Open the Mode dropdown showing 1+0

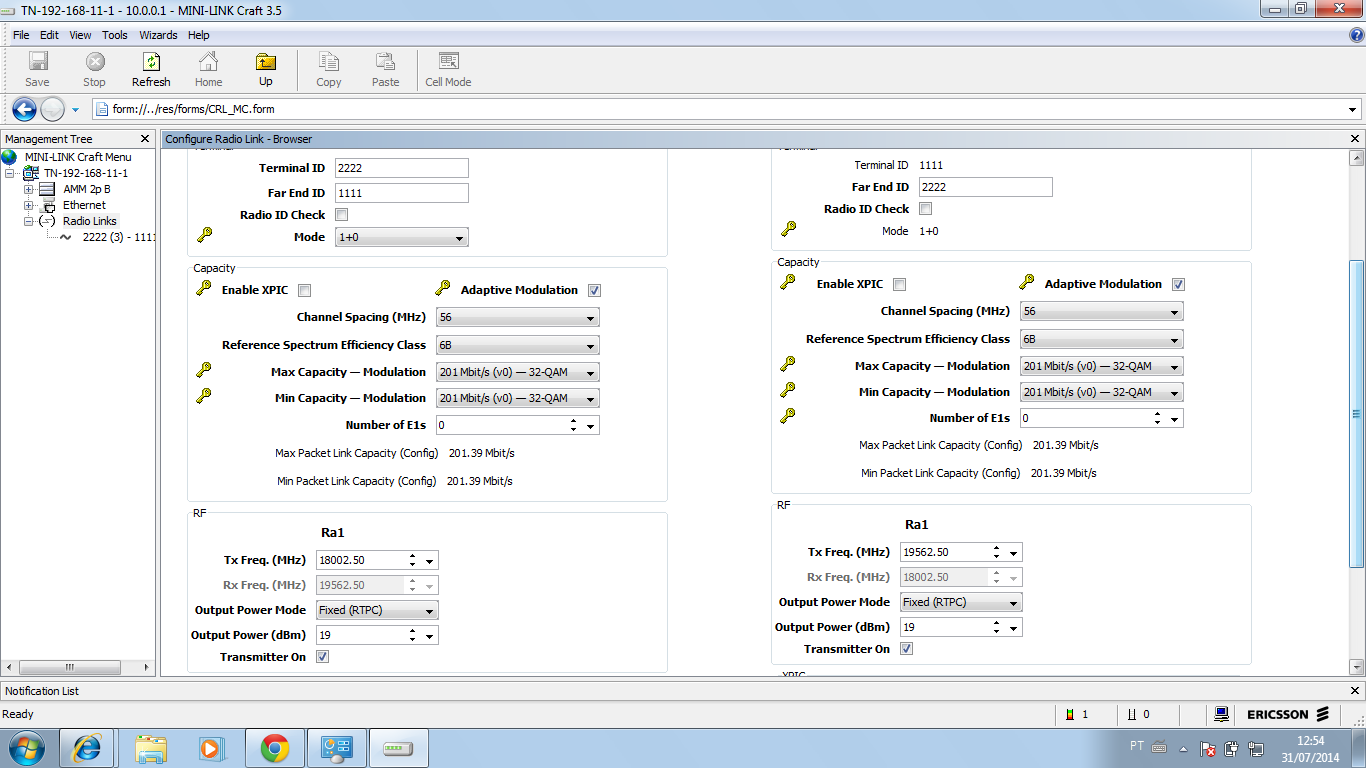pos(402,238)
